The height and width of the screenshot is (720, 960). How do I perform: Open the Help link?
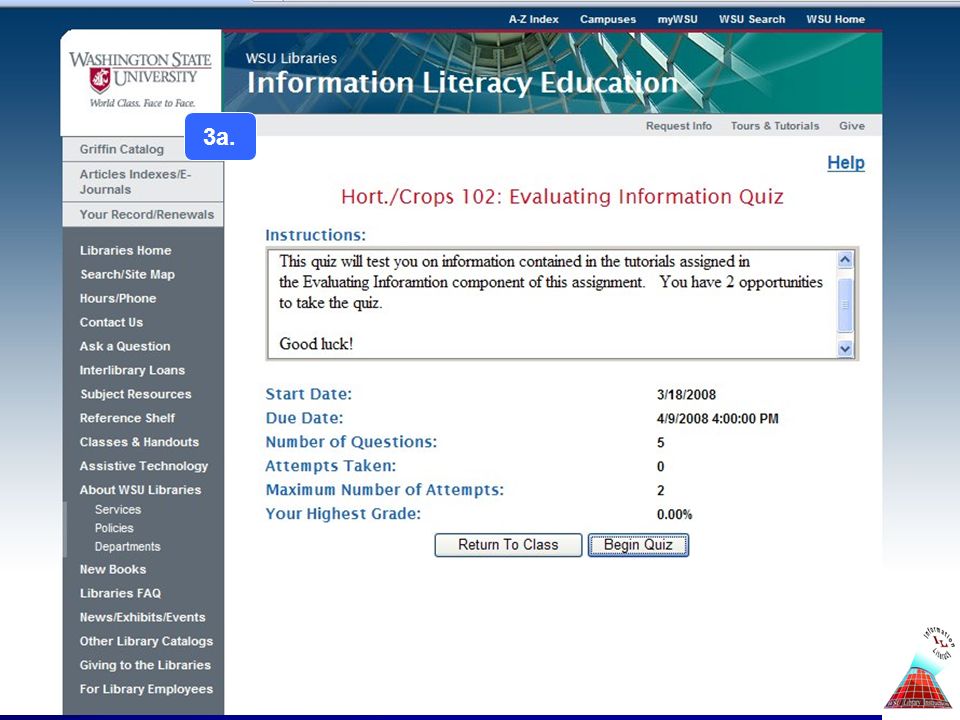point(846,163)
